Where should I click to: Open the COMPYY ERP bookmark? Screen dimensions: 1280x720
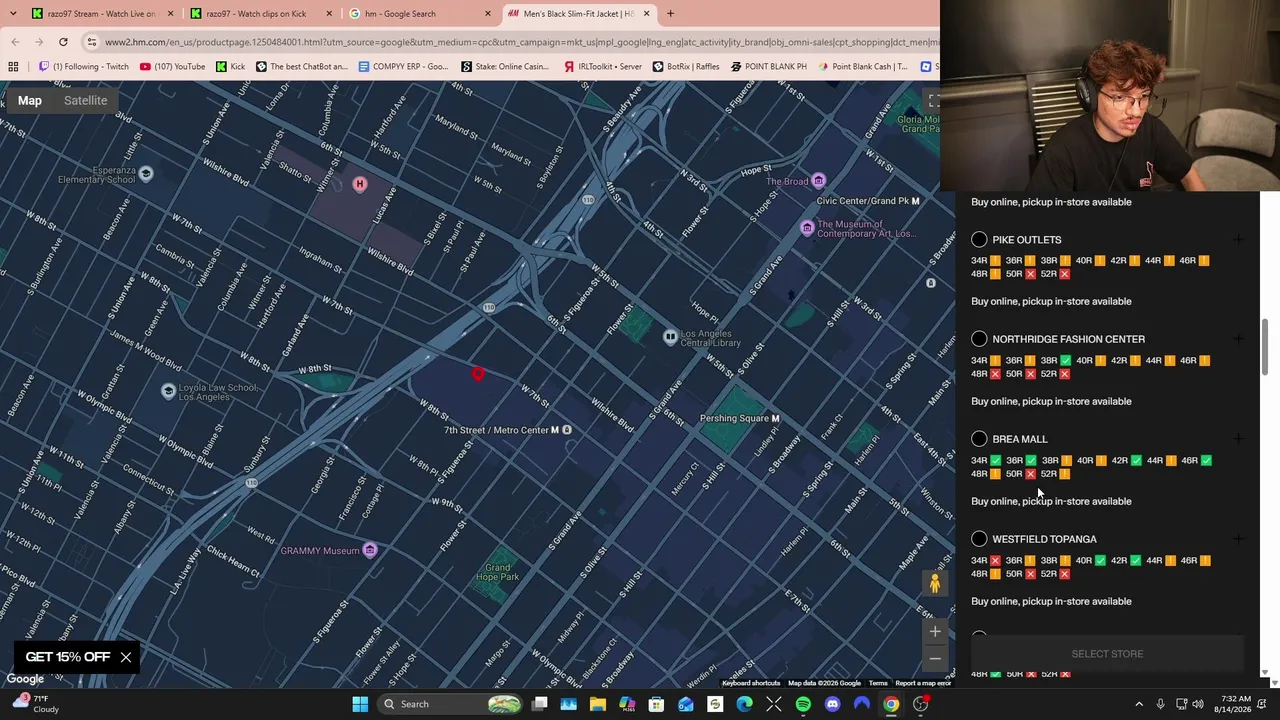pyautogui.click(x=403, y=67)
